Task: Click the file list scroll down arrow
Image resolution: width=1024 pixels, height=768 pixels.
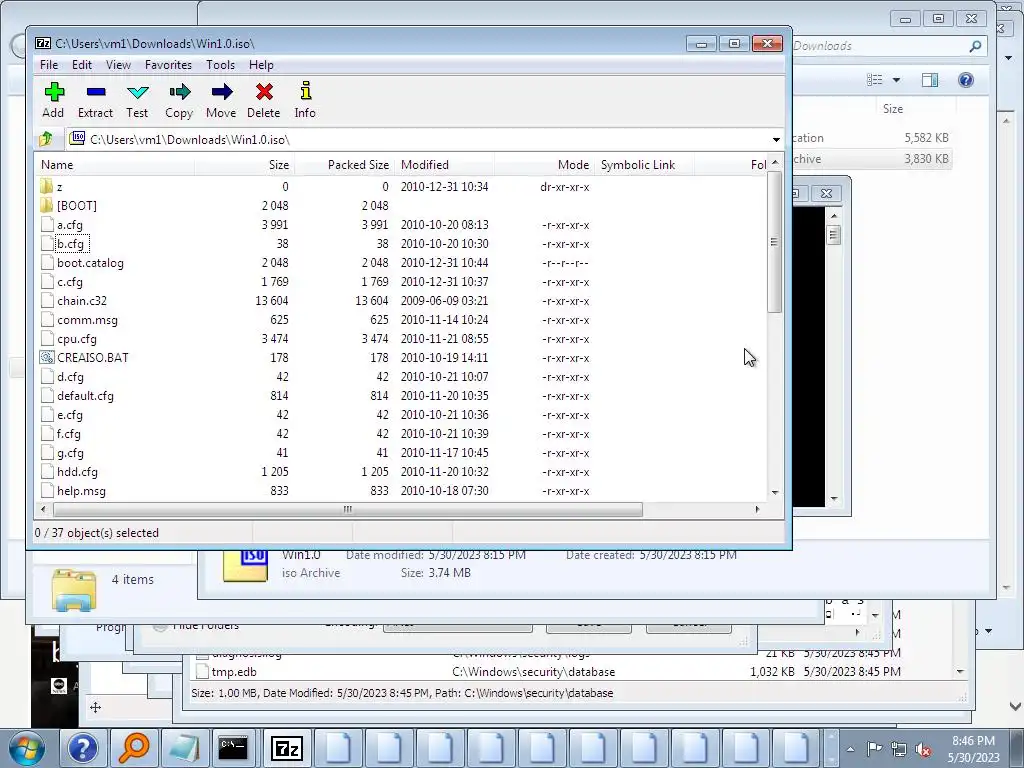Action: tap(775, 492)
